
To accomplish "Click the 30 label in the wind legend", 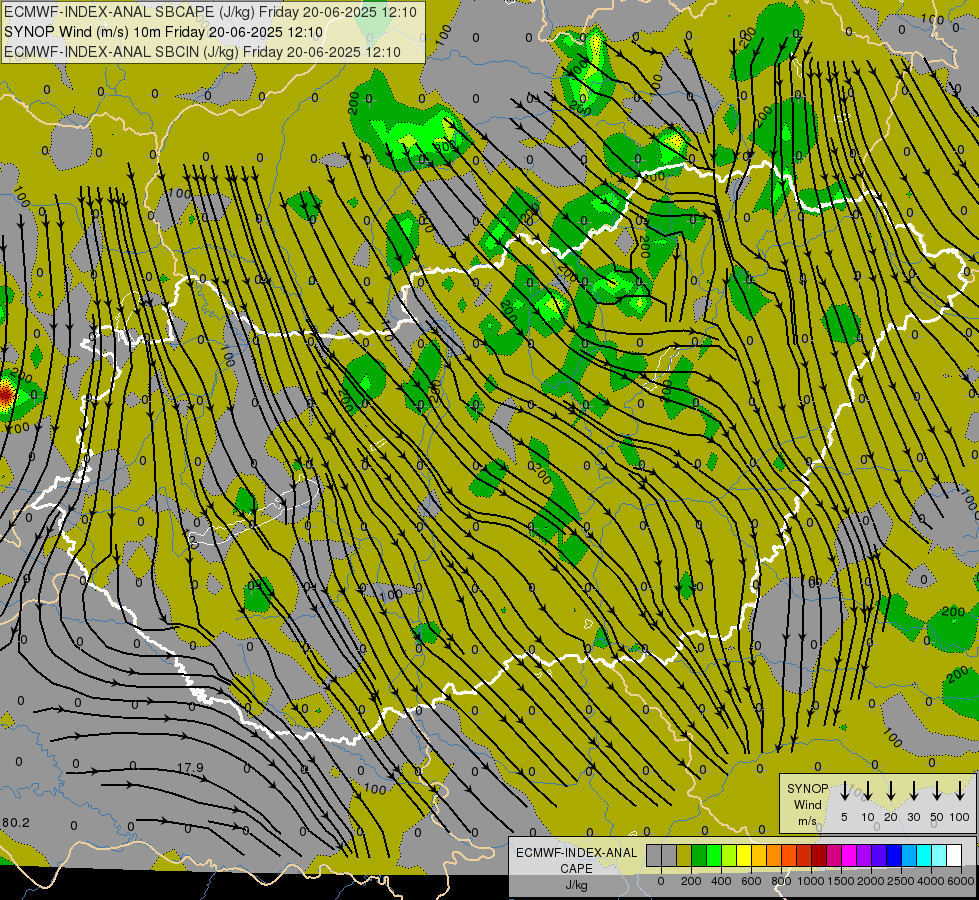I will 913,817.
